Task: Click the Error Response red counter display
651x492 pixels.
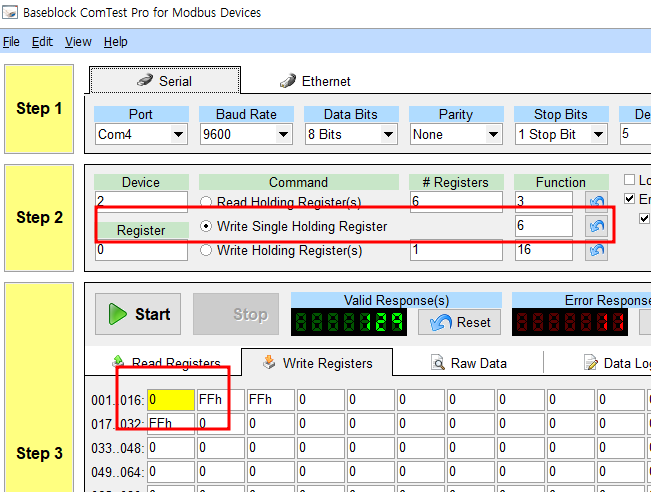Action: [570, 322]
